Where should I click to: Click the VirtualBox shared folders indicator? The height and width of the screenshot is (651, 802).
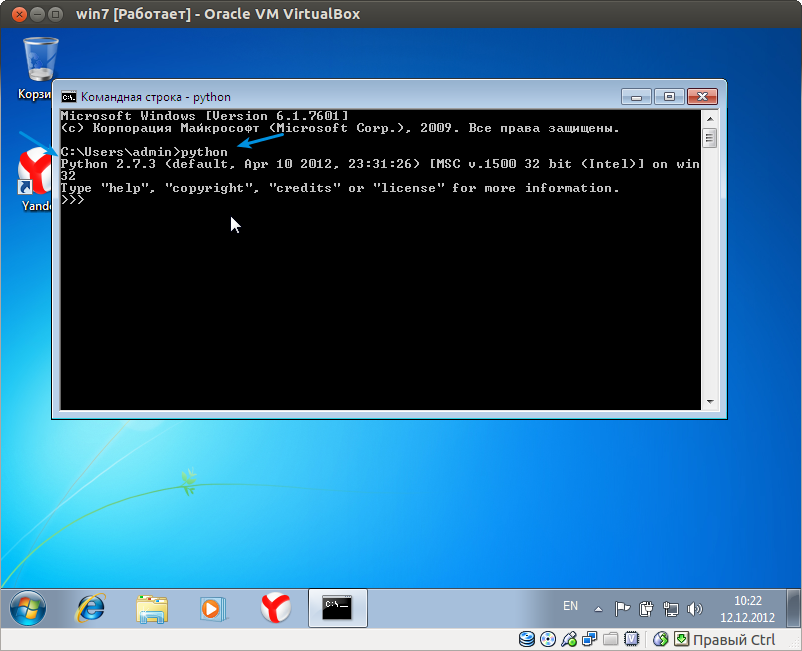[611, 639]
